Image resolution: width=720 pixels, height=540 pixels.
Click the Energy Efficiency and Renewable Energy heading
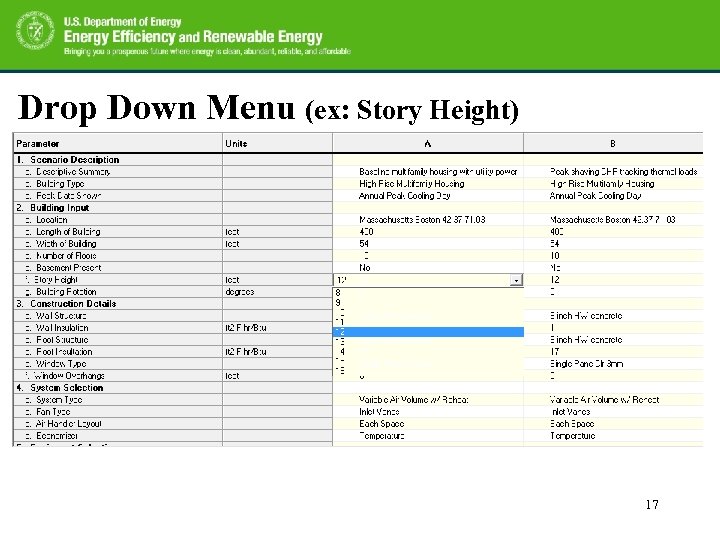pos(193,36)
